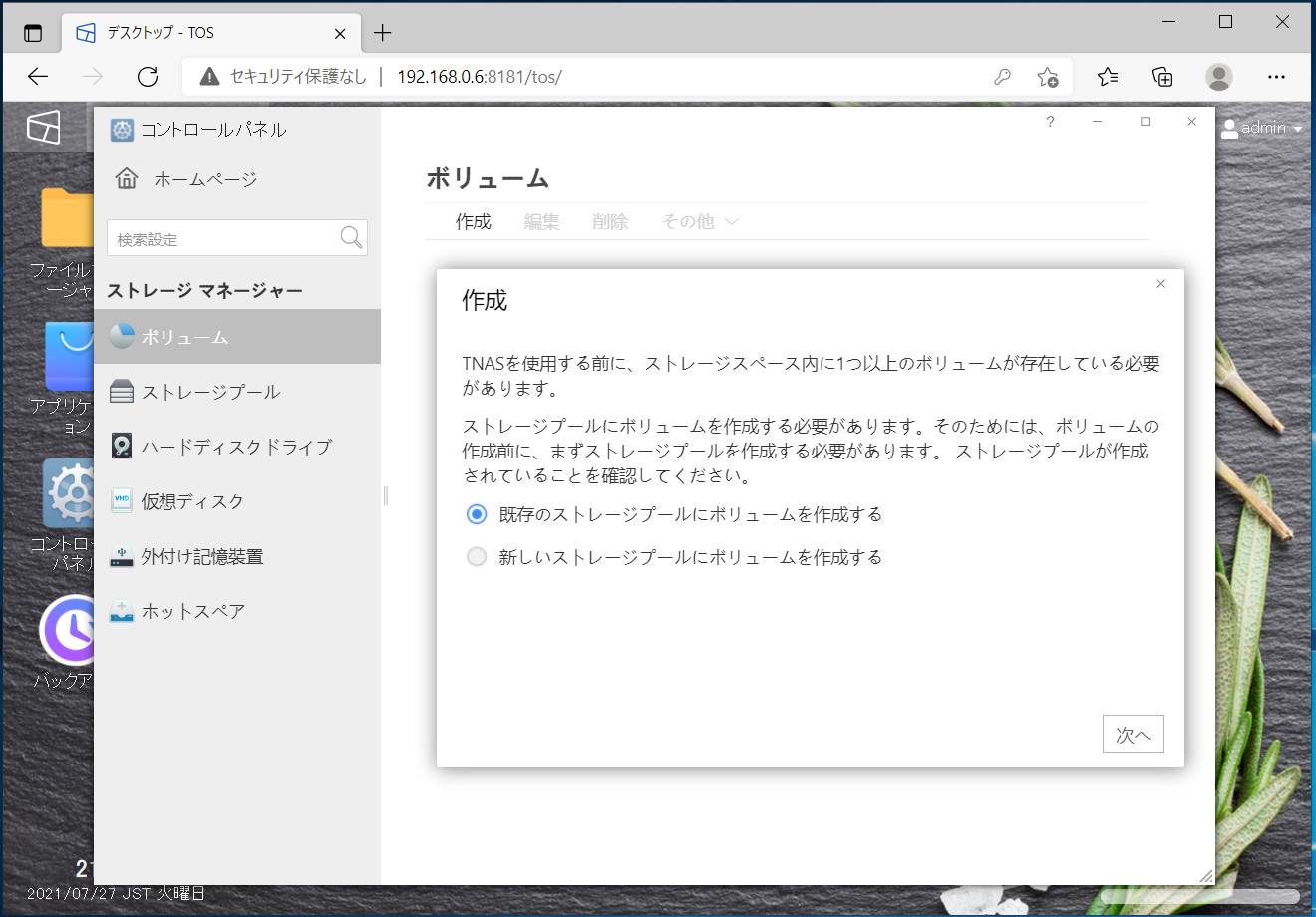Open the ハードディスクドライブ sidebar item

tap(237, 447)
